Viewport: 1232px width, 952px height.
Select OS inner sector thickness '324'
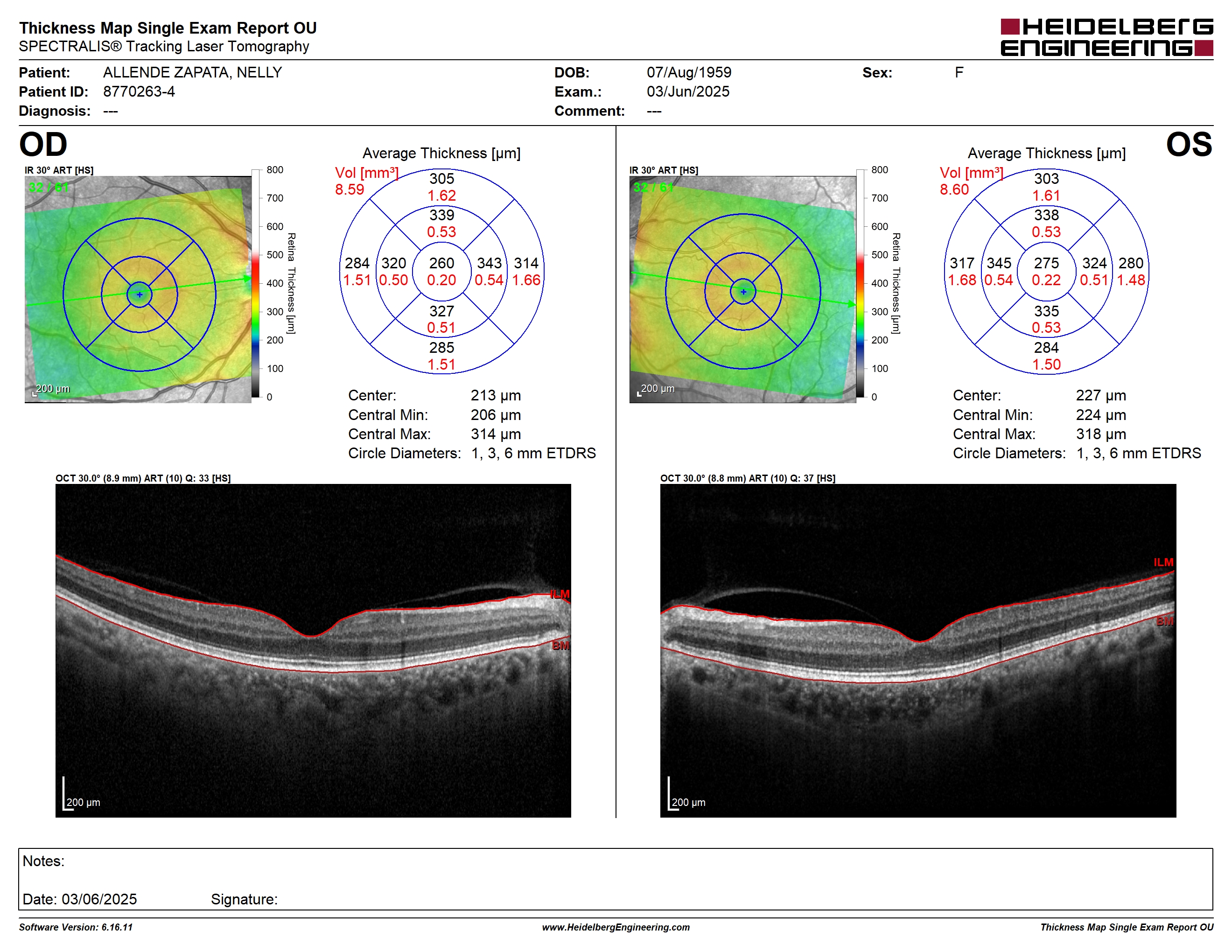(x=1094, y=263)
